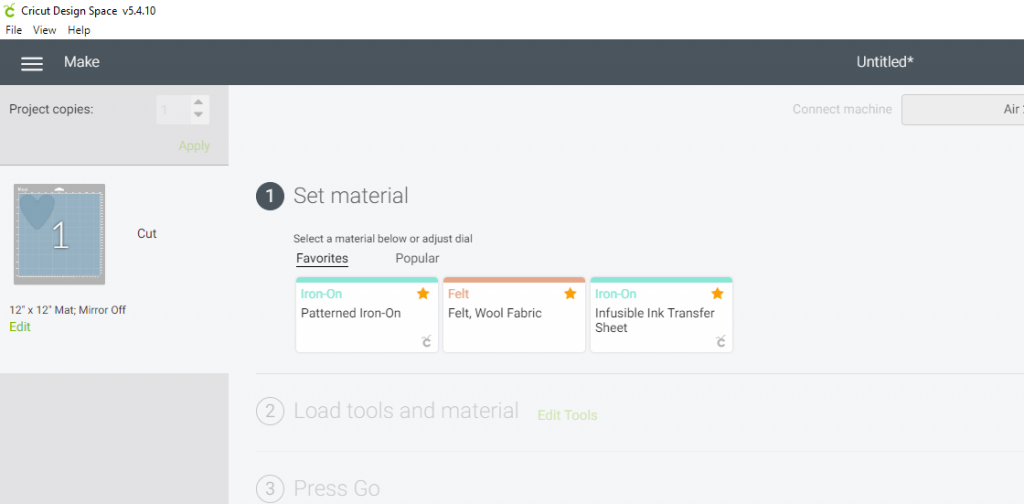
Task: Open the View menu
Action: tap(44, 30)
